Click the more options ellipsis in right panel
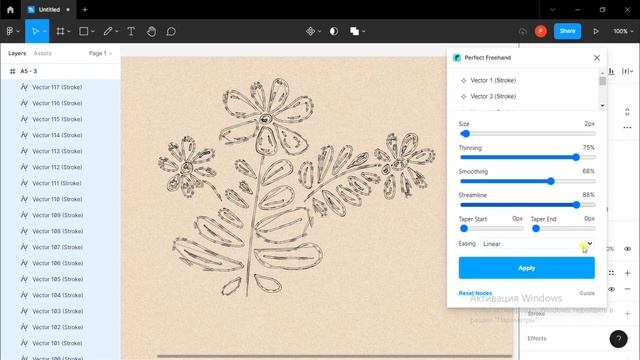640x360 pixels. click(627, 128)
